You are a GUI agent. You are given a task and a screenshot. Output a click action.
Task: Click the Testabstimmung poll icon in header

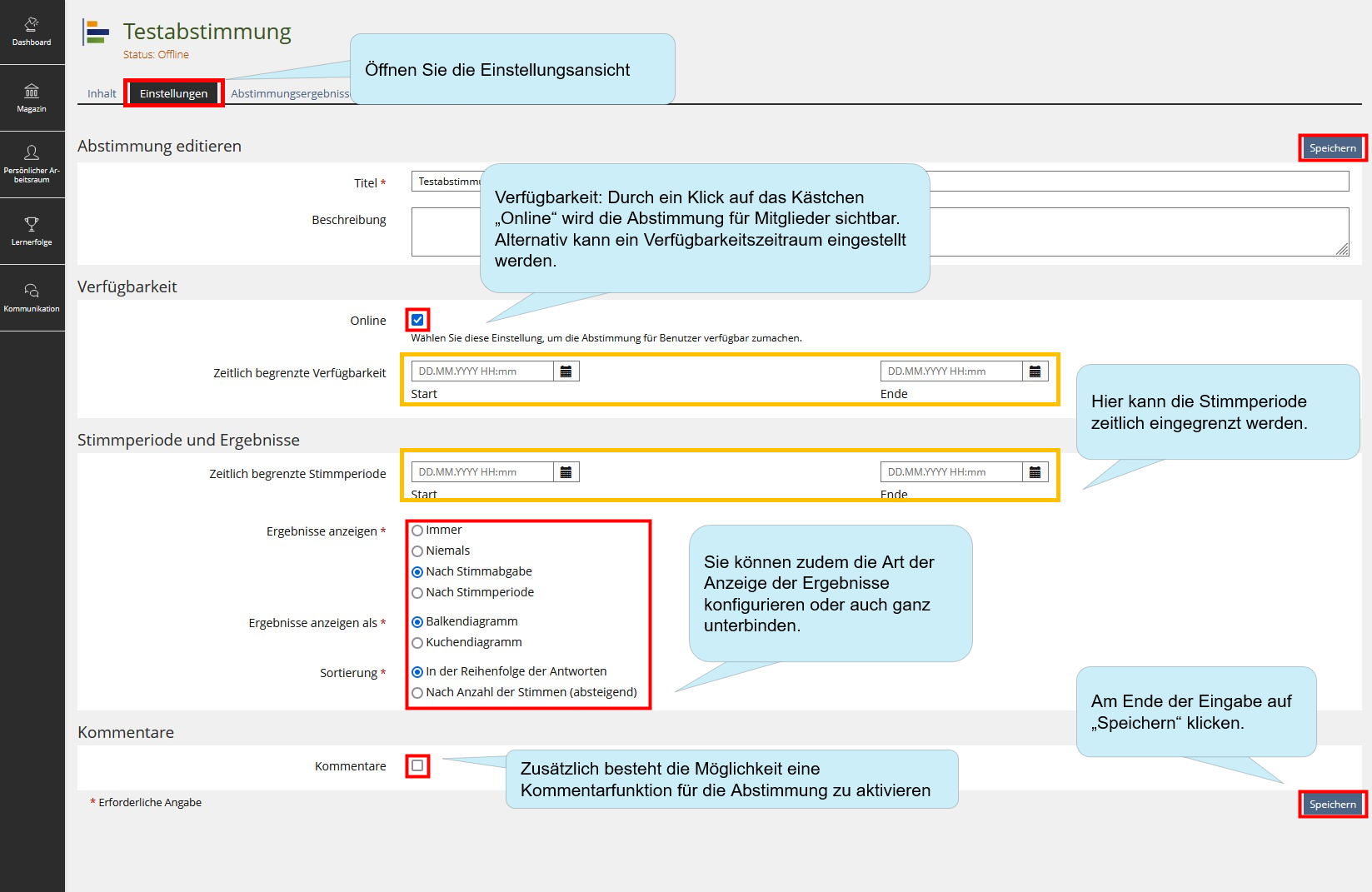click(x=97, y=32)
